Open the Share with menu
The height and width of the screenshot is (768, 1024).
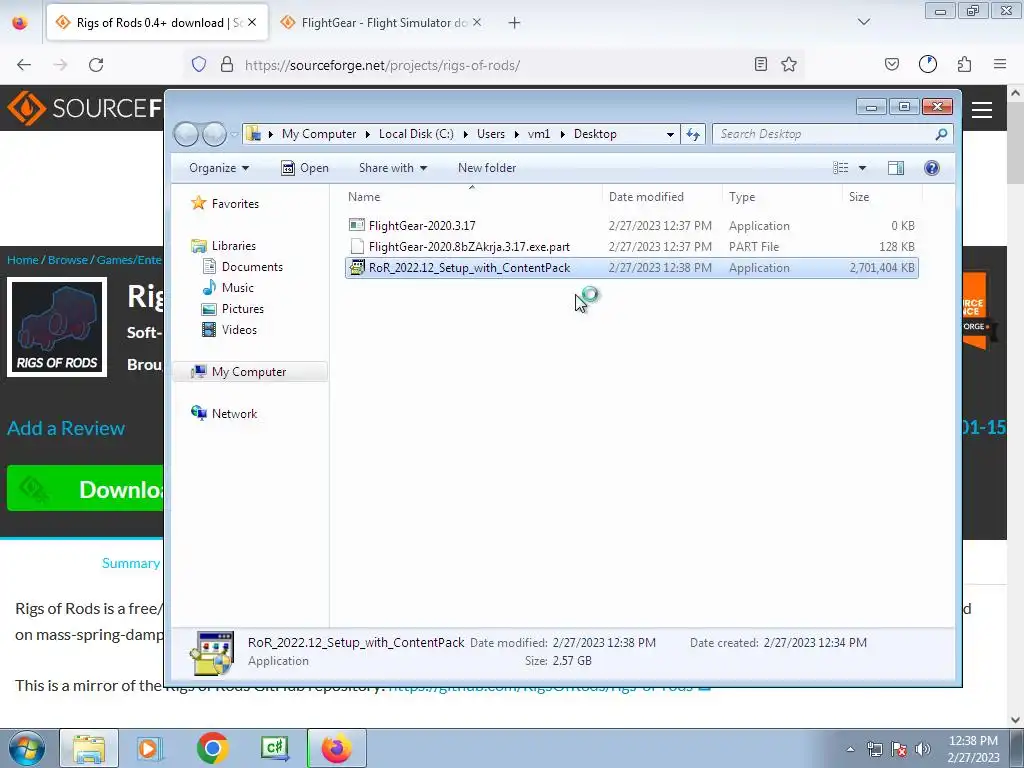[392, 168]
